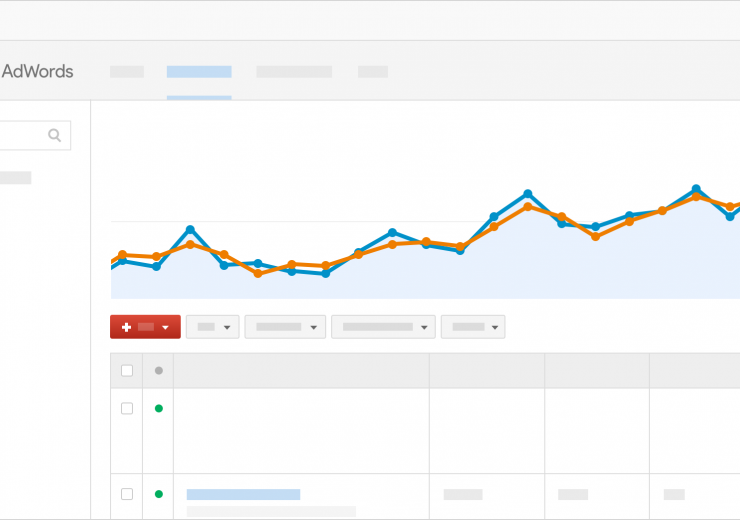Click the white plus icon on red button
The height and width of the screenshot is (520, 740).
[x=126, y=327]
